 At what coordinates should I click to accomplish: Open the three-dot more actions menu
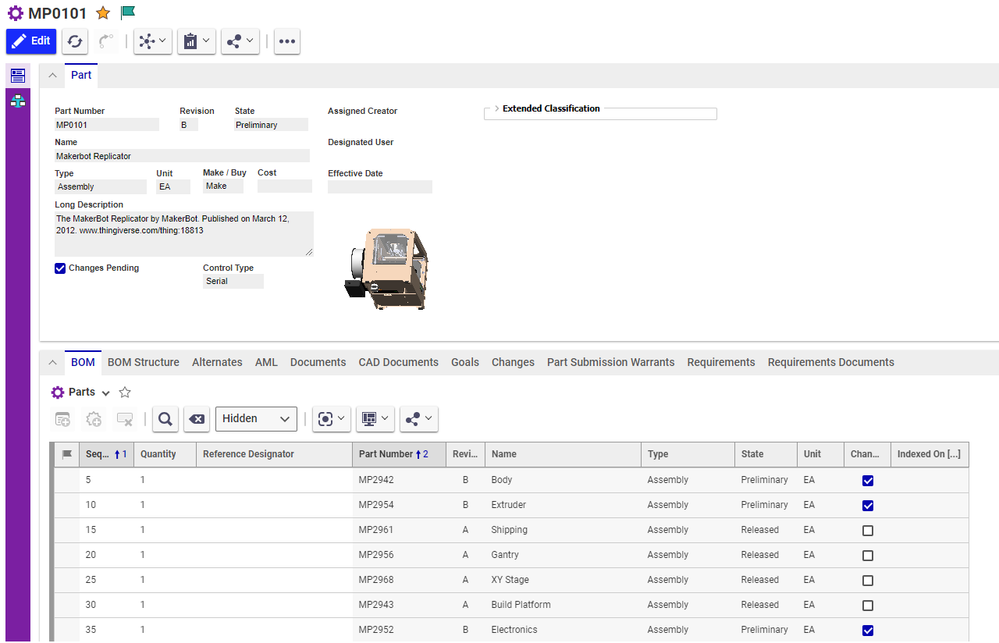pos(287,41)
